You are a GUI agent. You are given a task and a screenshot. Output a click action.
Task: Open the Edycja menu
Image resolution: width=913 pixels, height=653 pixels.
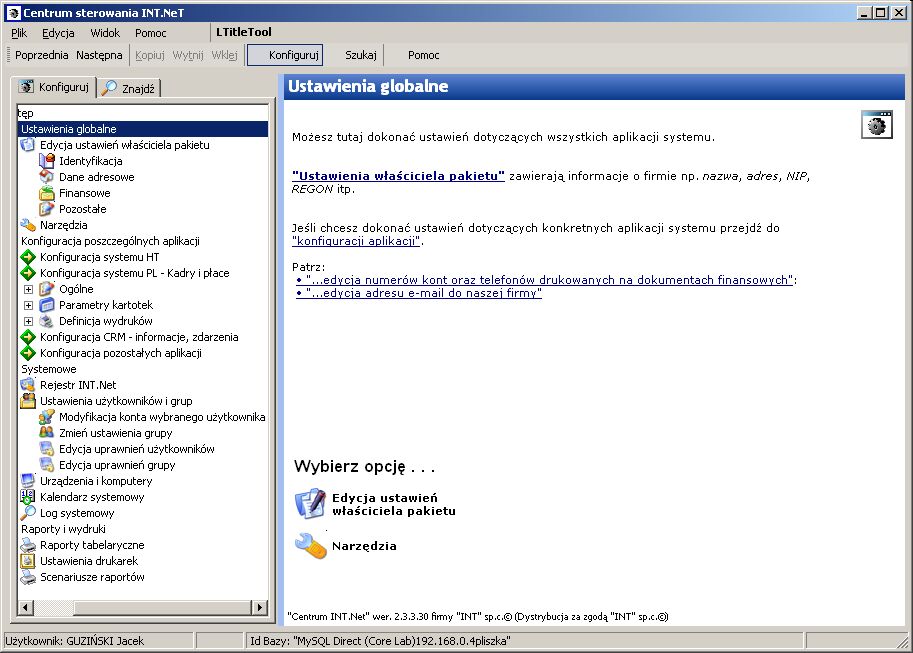pyautogui.click(x=58, y=33)
